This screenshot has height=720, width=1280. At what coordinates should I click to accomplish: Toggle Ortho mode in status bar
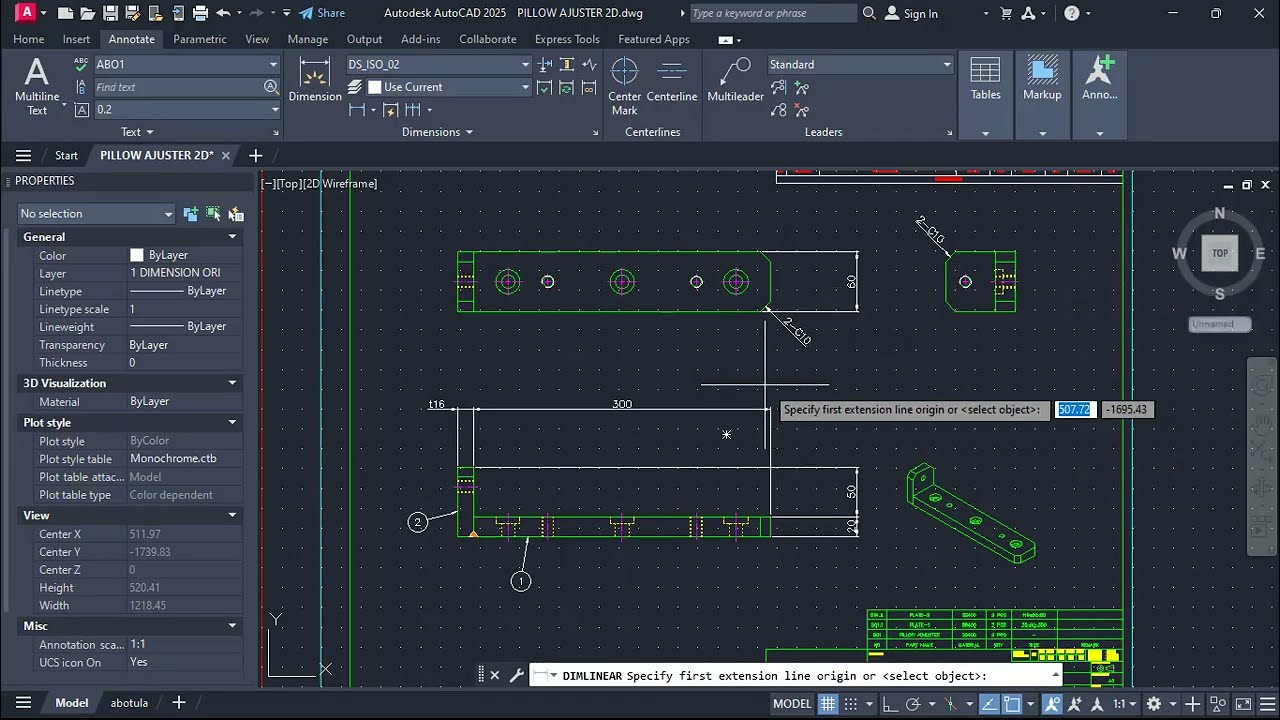(x=890, y=703)
